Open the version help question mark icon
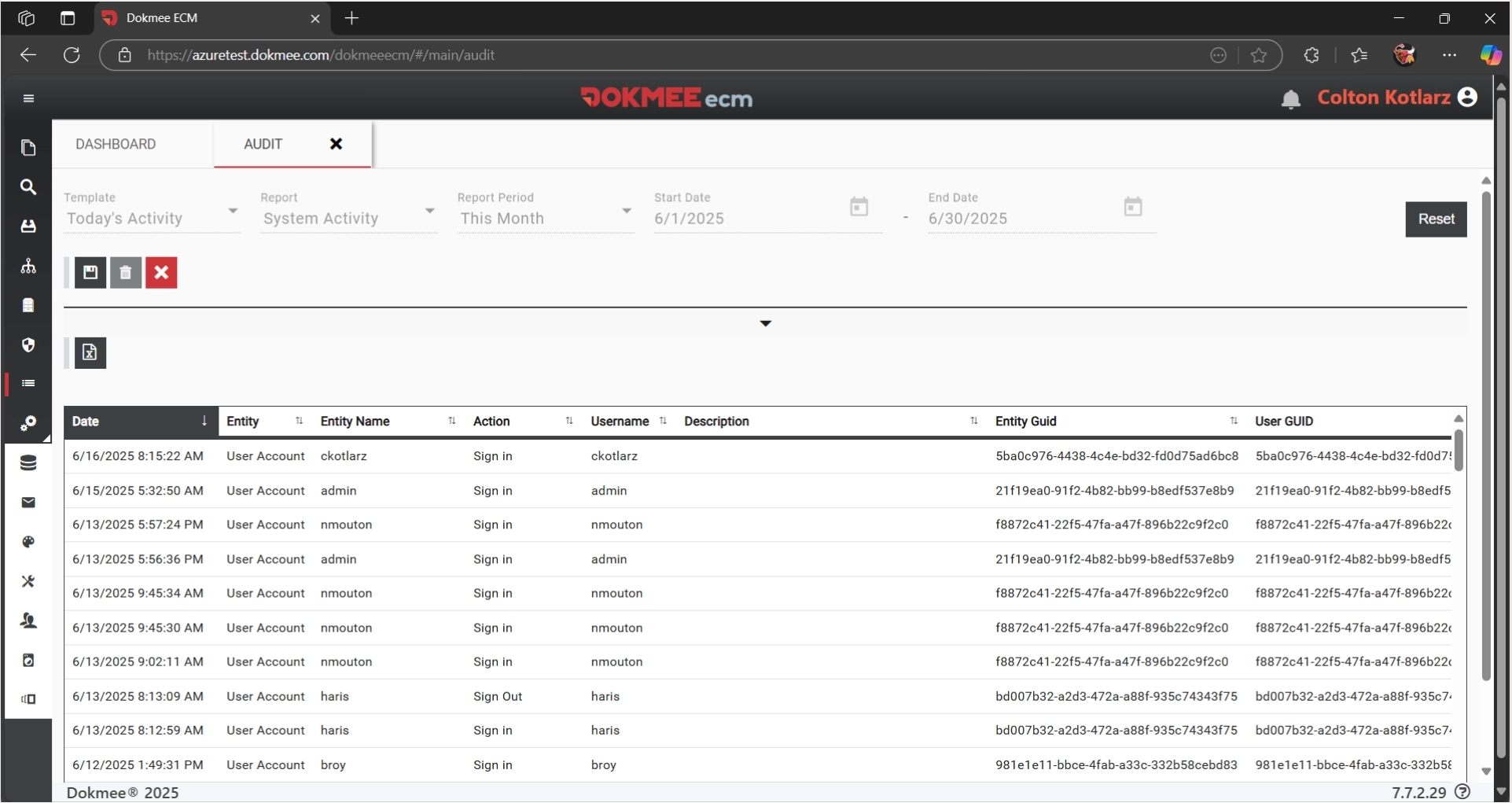Screen dimensions: 1512x803 pyautogui.click(x=1462, y=792)
